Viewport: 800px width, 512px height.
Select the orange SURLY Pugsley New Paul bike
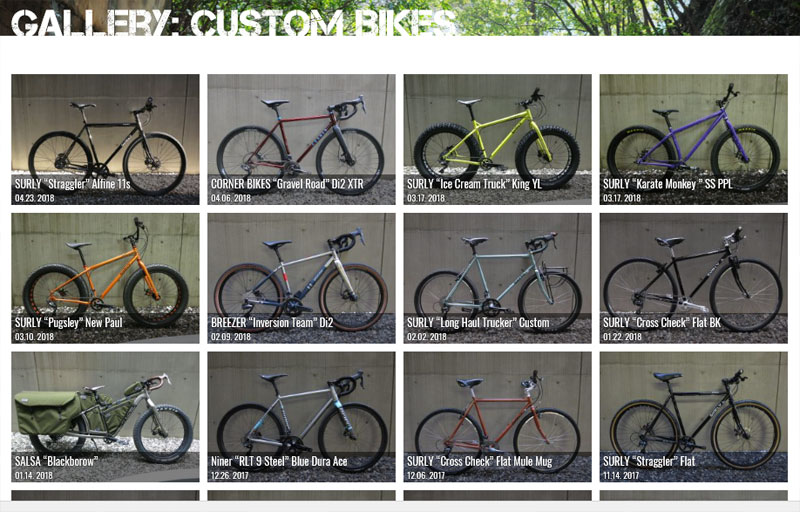tap(105, 278)
